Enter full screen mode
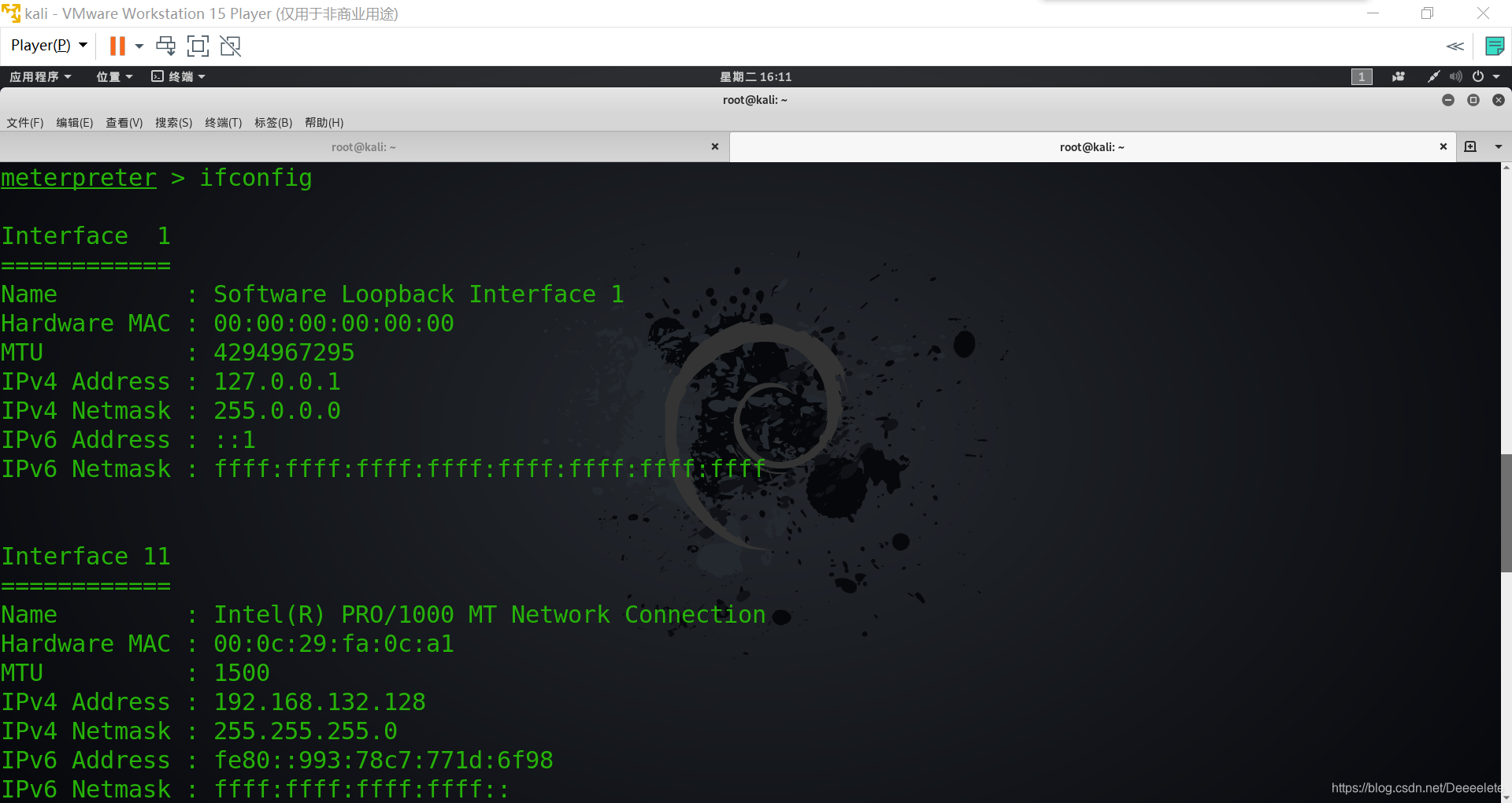Image resolution: width=1512 pixels, height=803 pixels. [x=198, y=46]
